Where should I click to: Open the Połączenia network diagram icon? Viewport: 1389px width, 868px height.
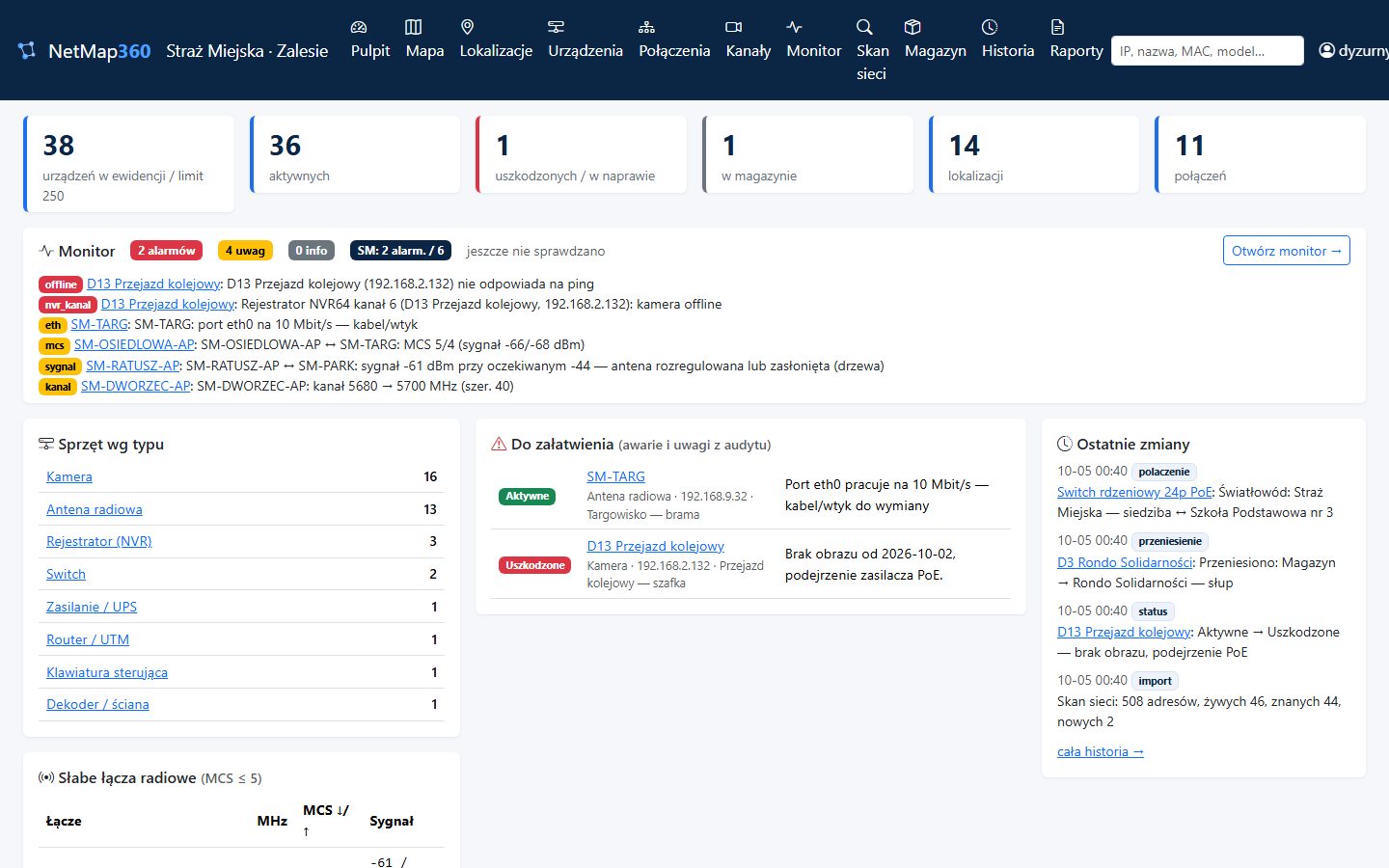(647, 27)
